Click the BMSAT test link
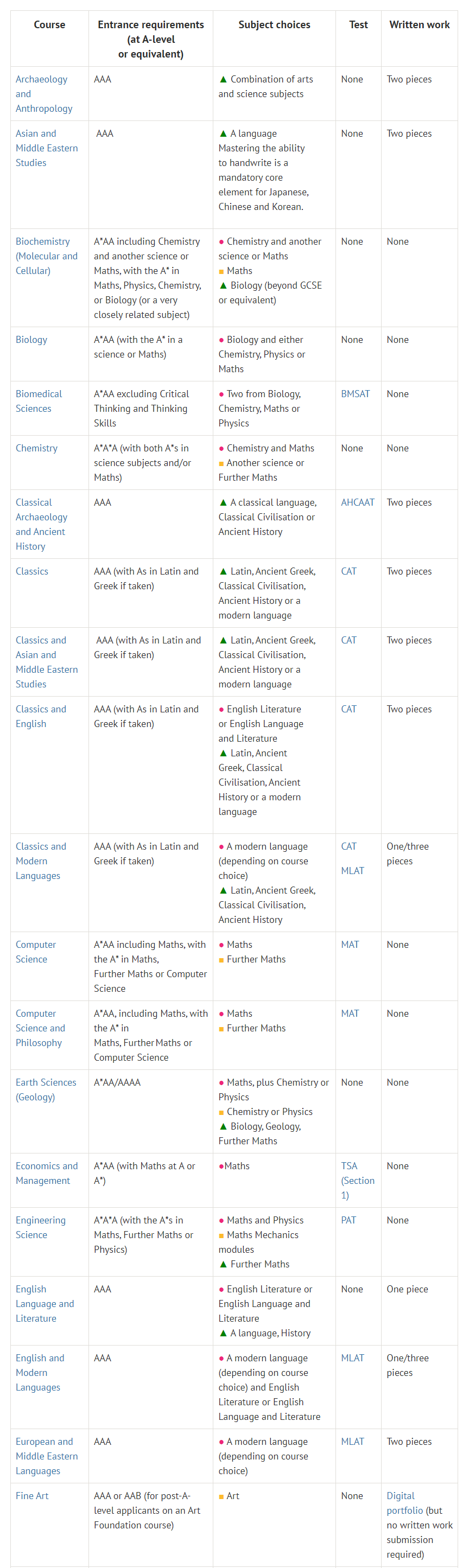Image resolution: width=469 pixels, height=1568 pixels. (355, 394)
